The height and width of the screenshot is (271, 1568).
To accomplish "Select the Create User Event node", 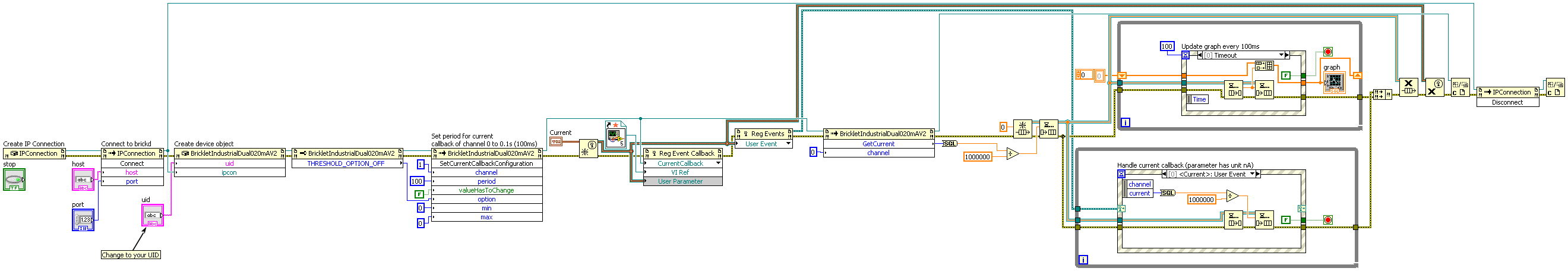I will tap(588, 149).
